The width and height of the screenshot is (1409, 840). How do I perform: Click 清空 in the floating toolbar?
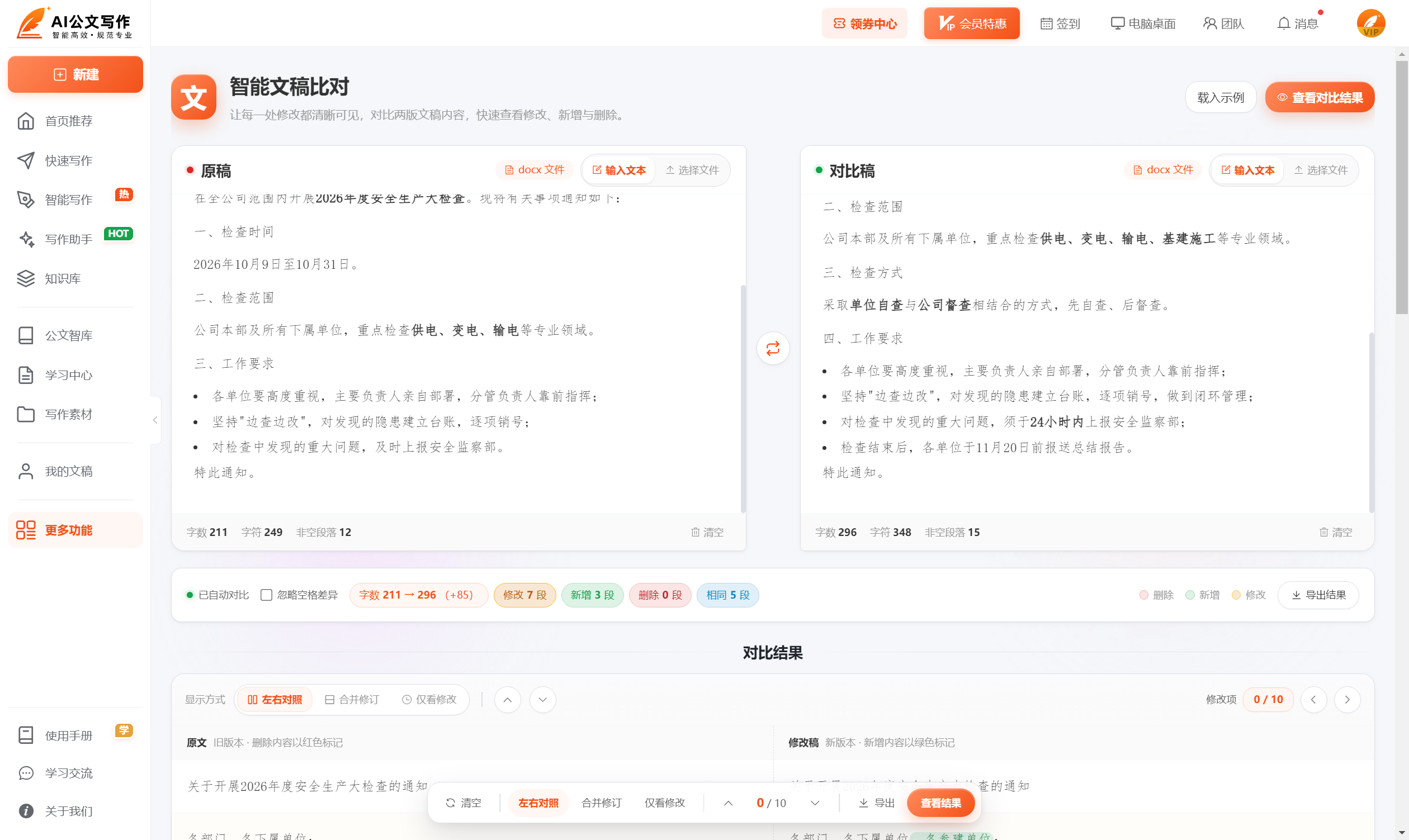[x=464, y=803]
